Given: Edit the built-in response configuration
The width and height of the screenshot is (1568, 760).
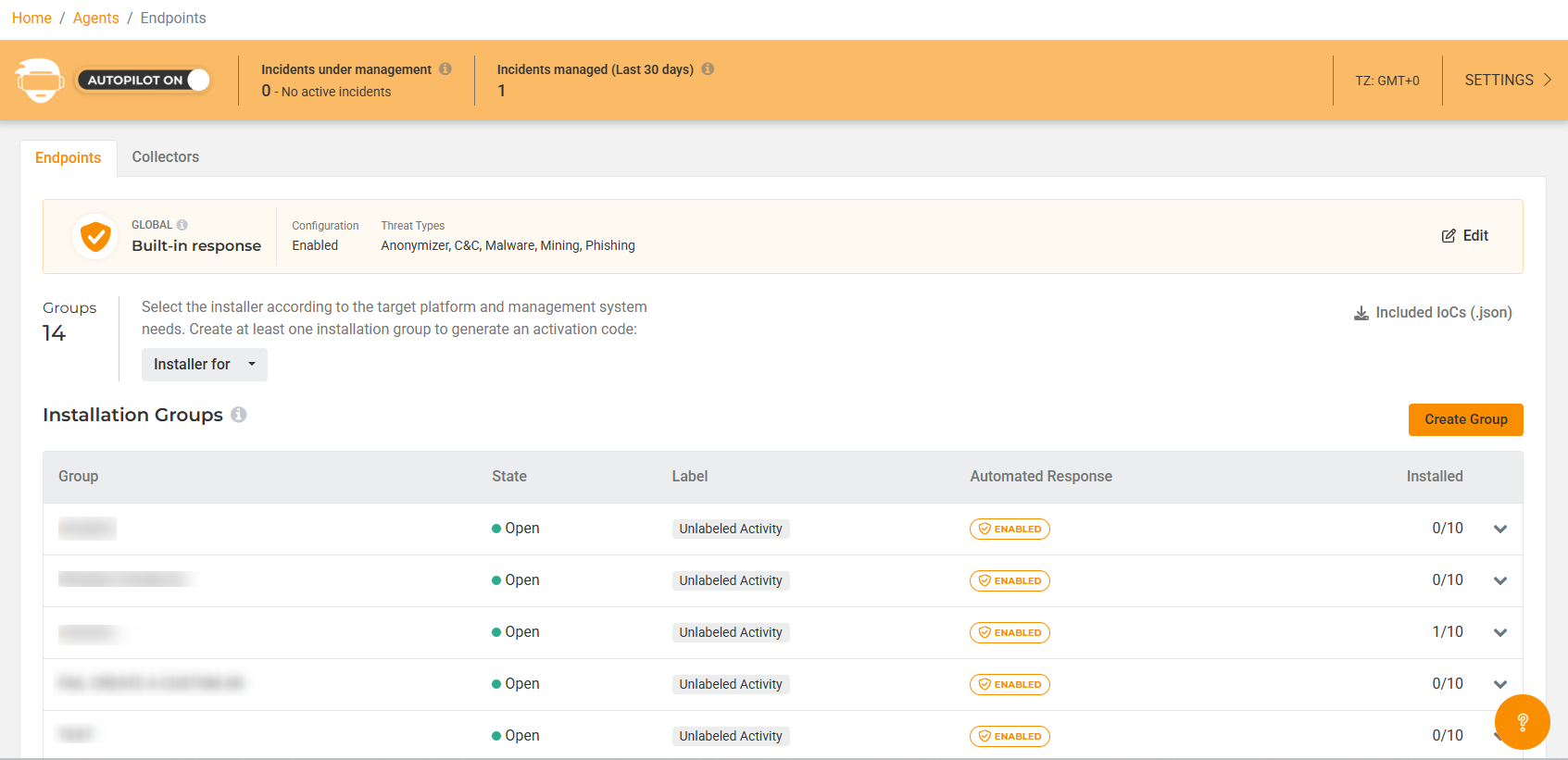Looking at the screenshot, I should tap(1465, 236).
